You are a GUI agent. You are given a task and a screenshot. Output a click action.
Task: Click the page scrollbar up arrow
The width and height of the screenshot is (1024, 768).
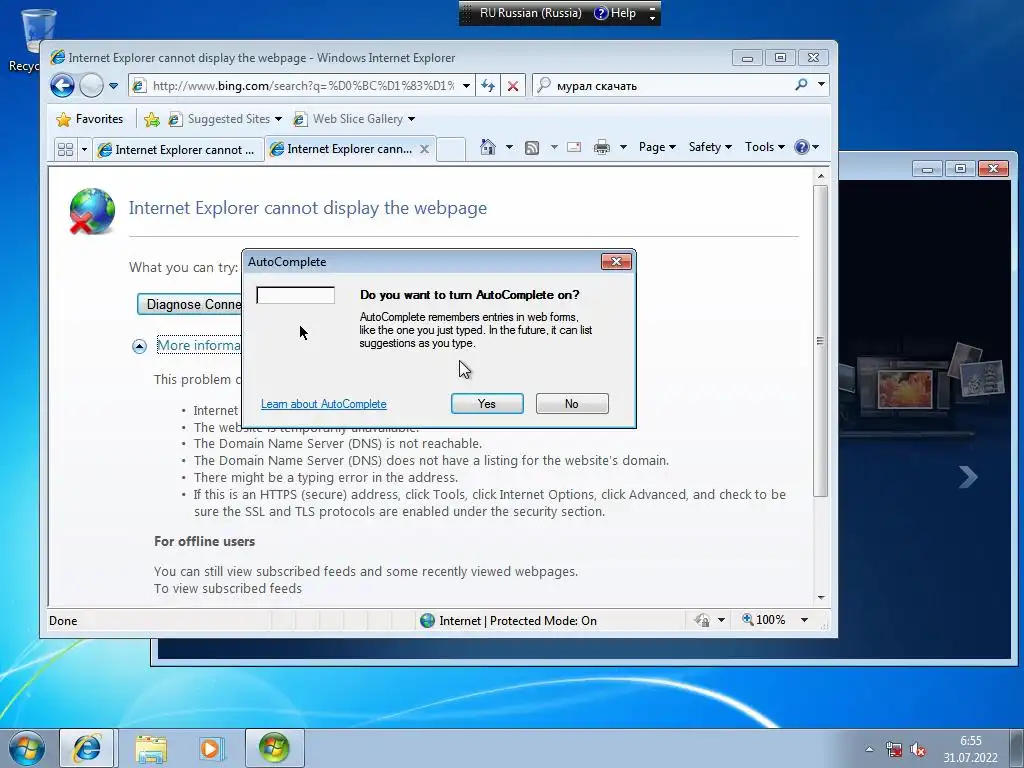[821, 176]
